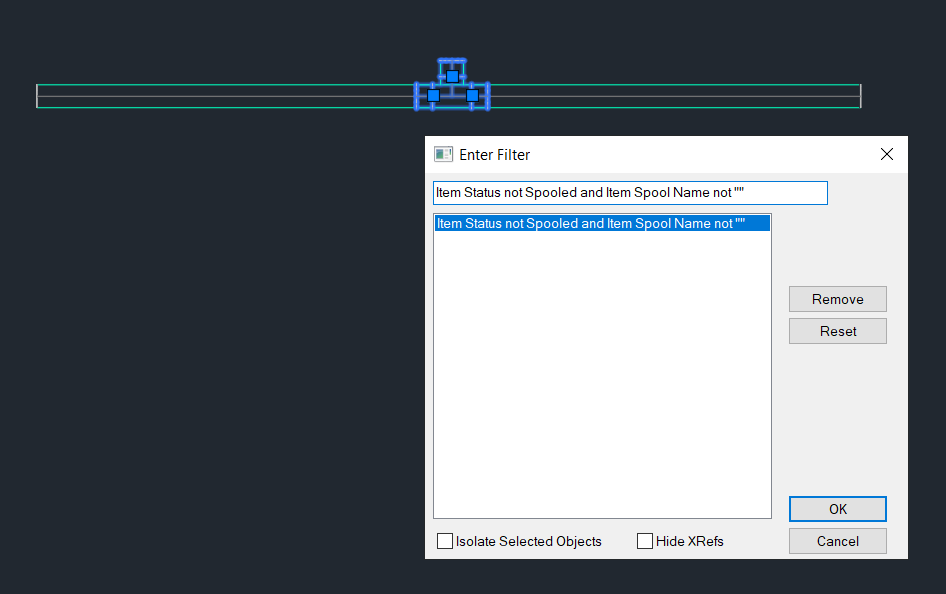The height and width of the screenshot is (594, 946).
Task: Click the right end of the pipe run
Action: point(858,95)
